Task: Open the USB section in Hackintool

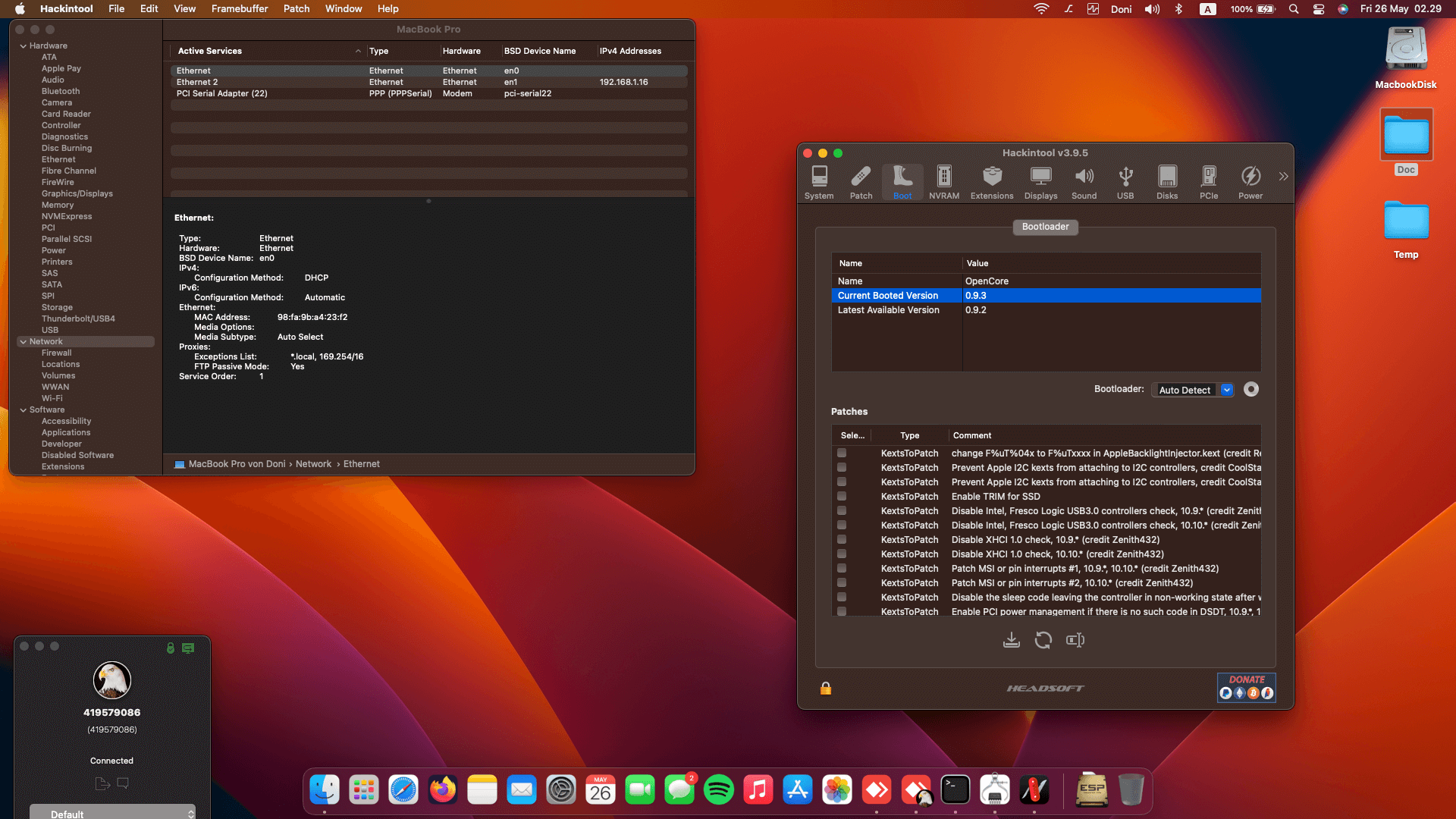Action: (x=1125, y=183)
